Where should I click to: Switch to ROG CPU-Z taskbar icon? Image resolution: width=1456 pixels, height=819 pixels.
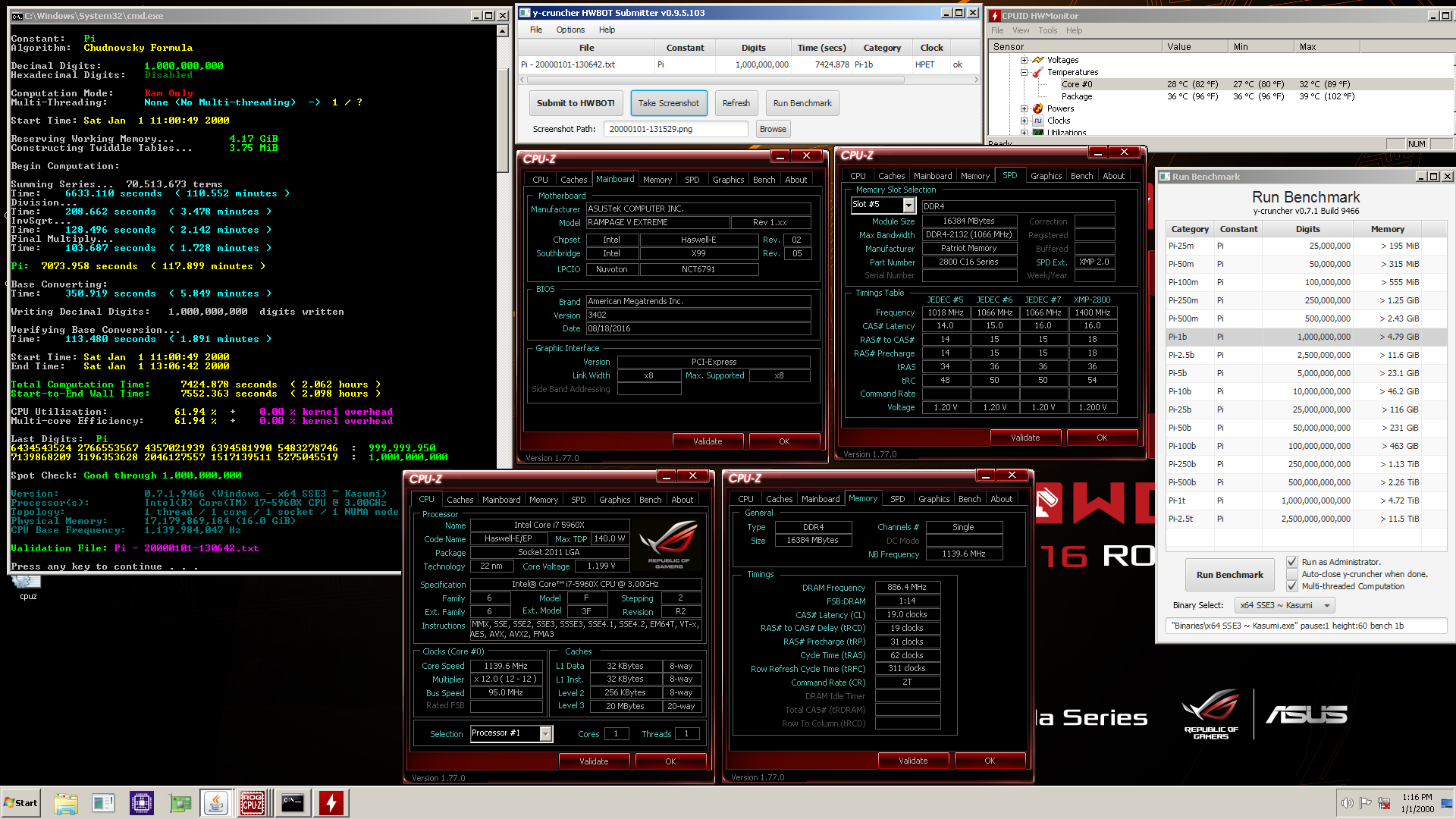pos(253,803)
